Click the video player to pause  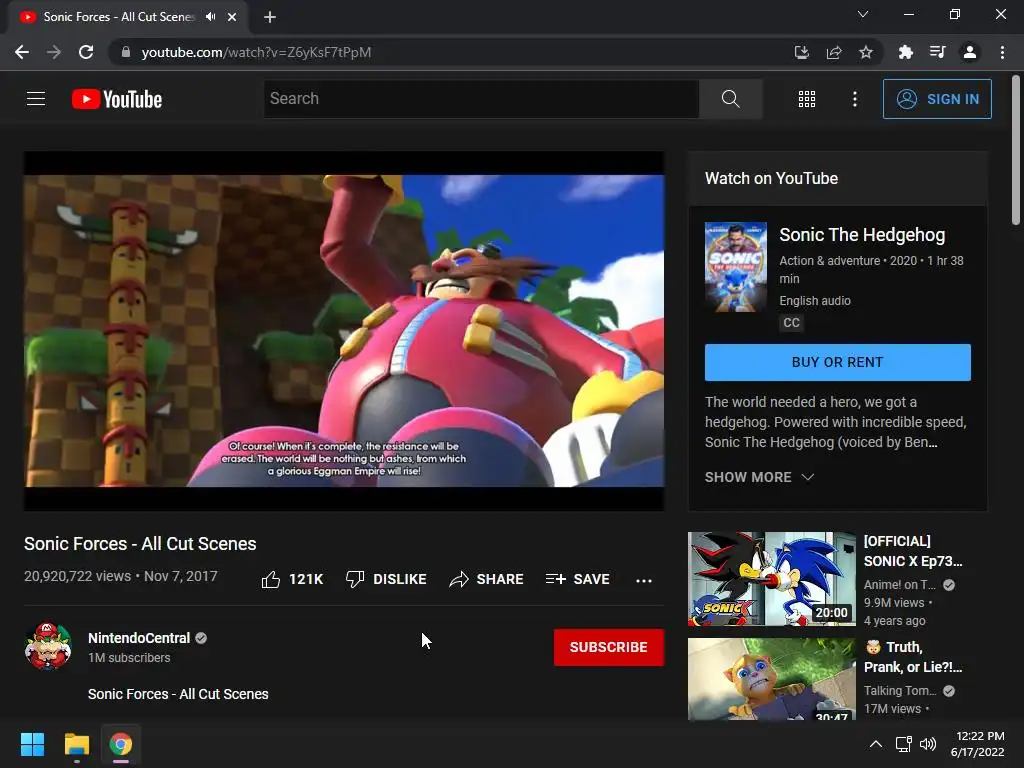click(x=344, y=331)
